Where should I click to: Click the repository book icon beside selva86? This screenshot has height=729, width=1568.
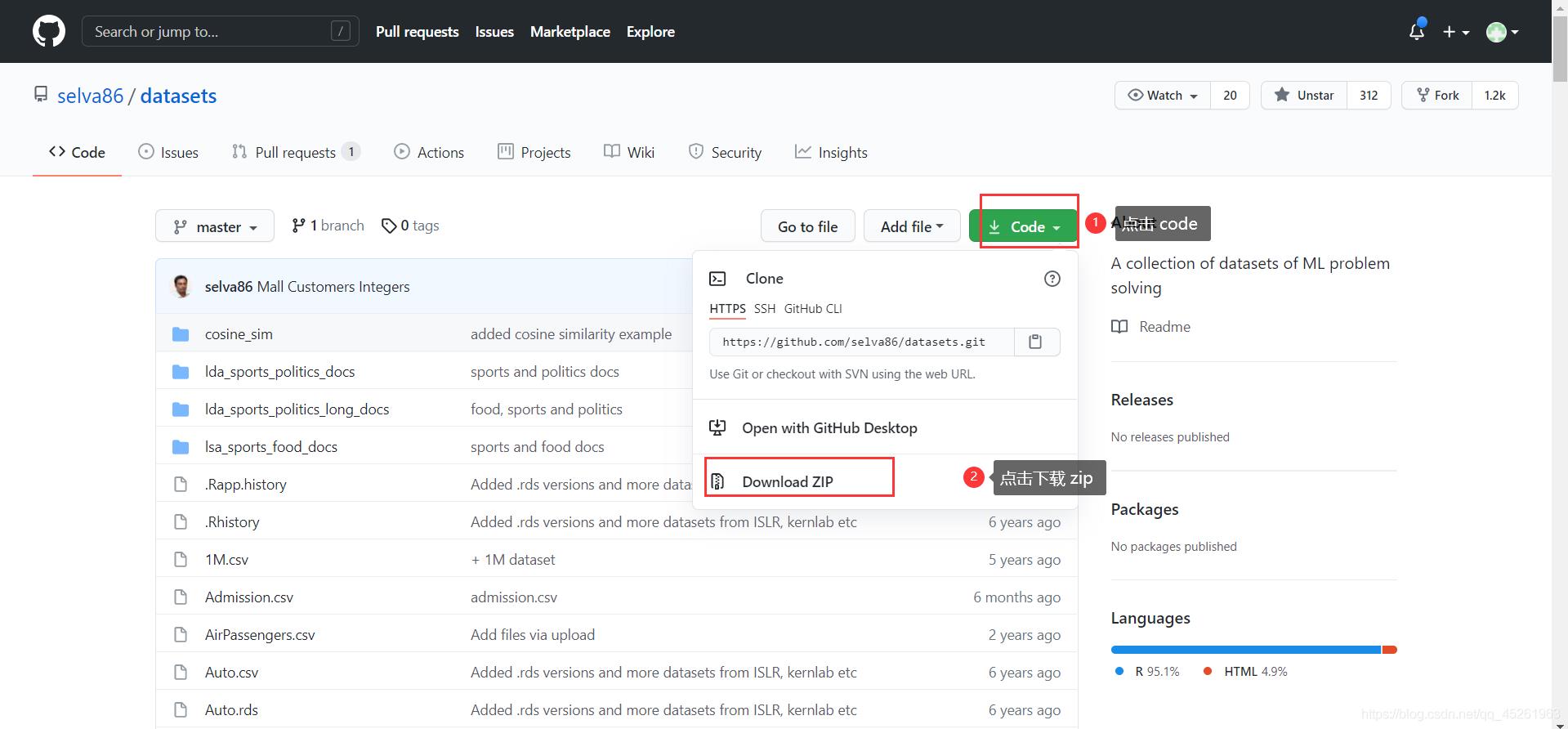41,95
